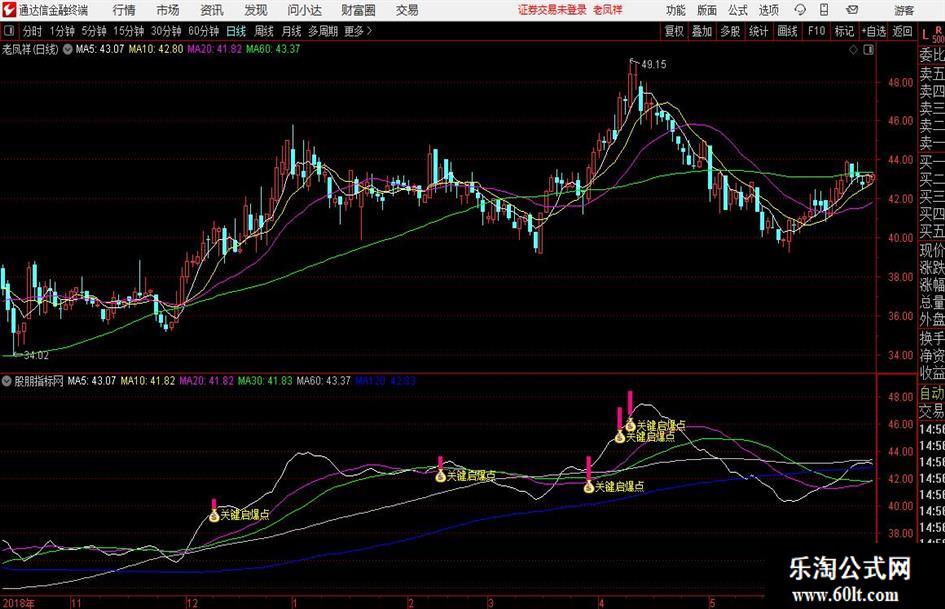Open the 发现 menu
This screenshot has height=609, width=945.
point(256,10)
